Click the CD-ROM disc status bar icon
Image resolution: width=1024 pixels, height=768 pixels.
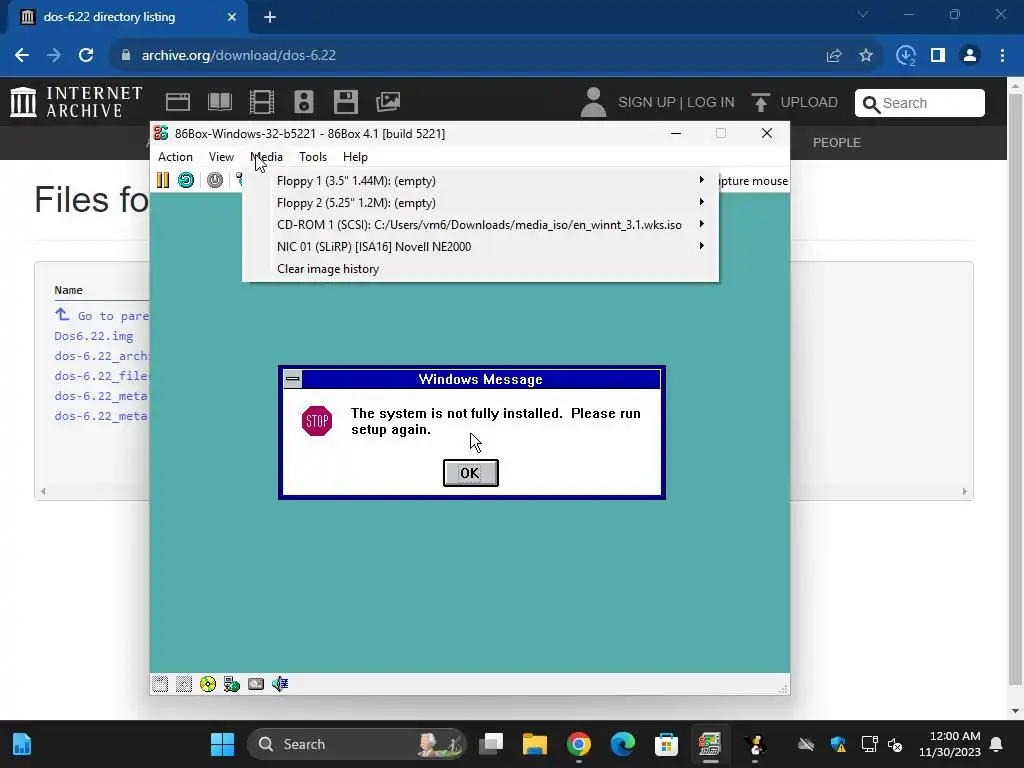208,684
